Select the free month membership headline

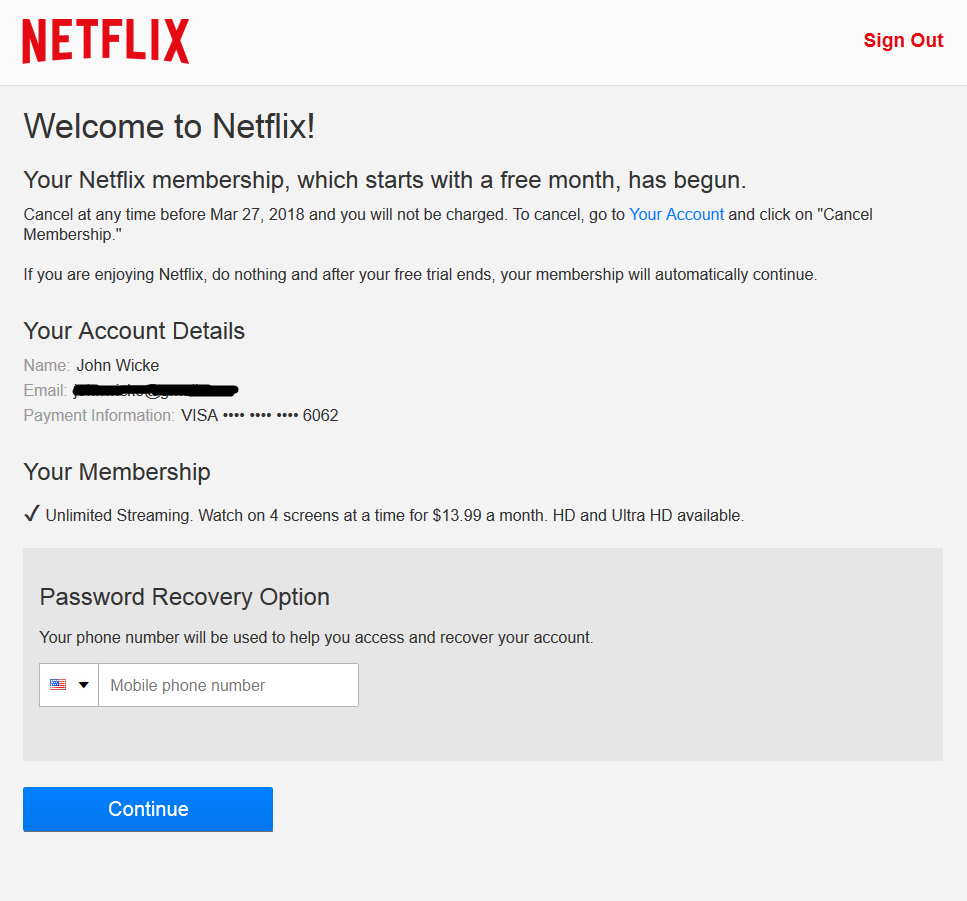[x=385, y=181]
